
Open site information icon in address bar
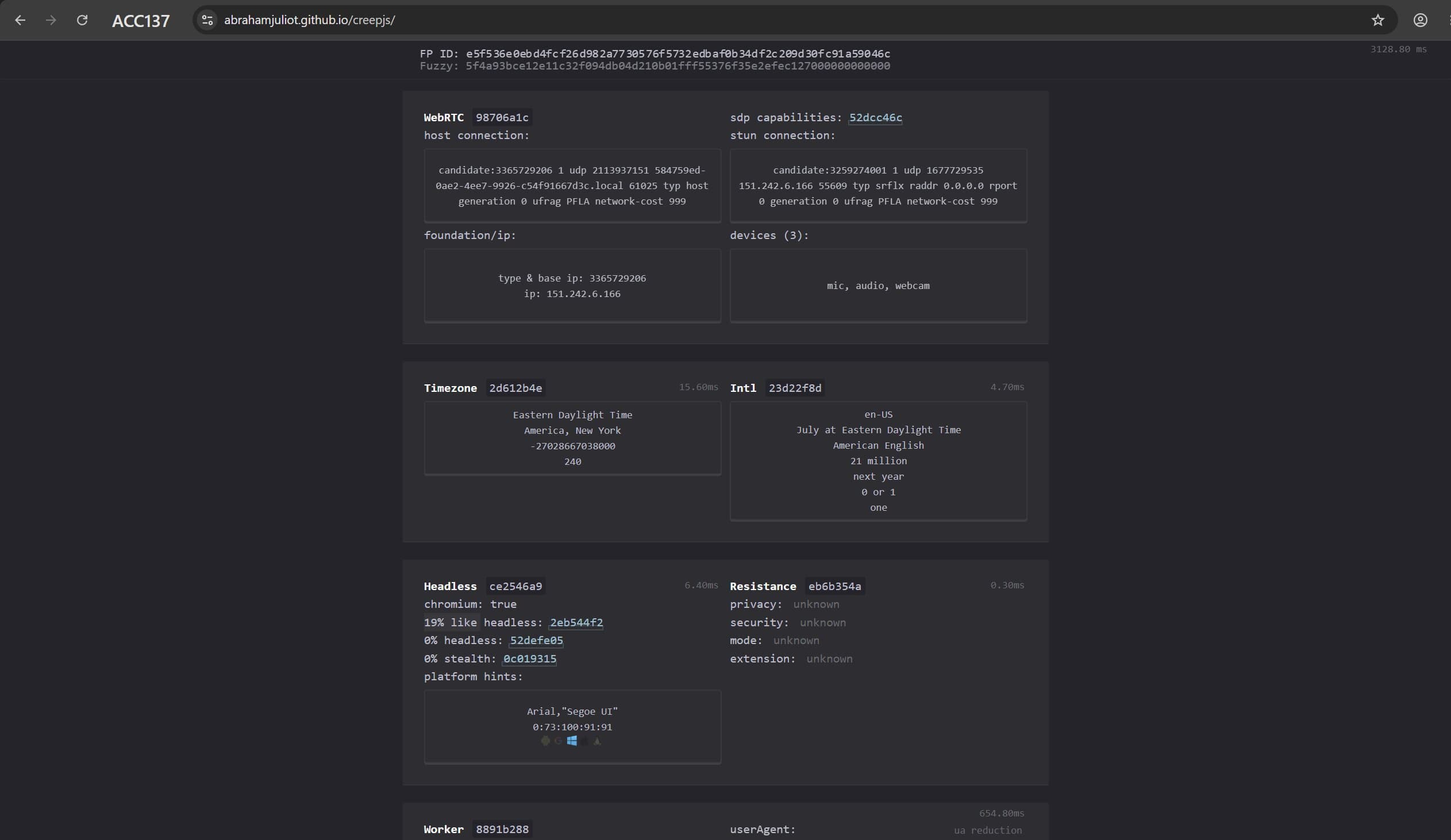[x=207, y=20]
